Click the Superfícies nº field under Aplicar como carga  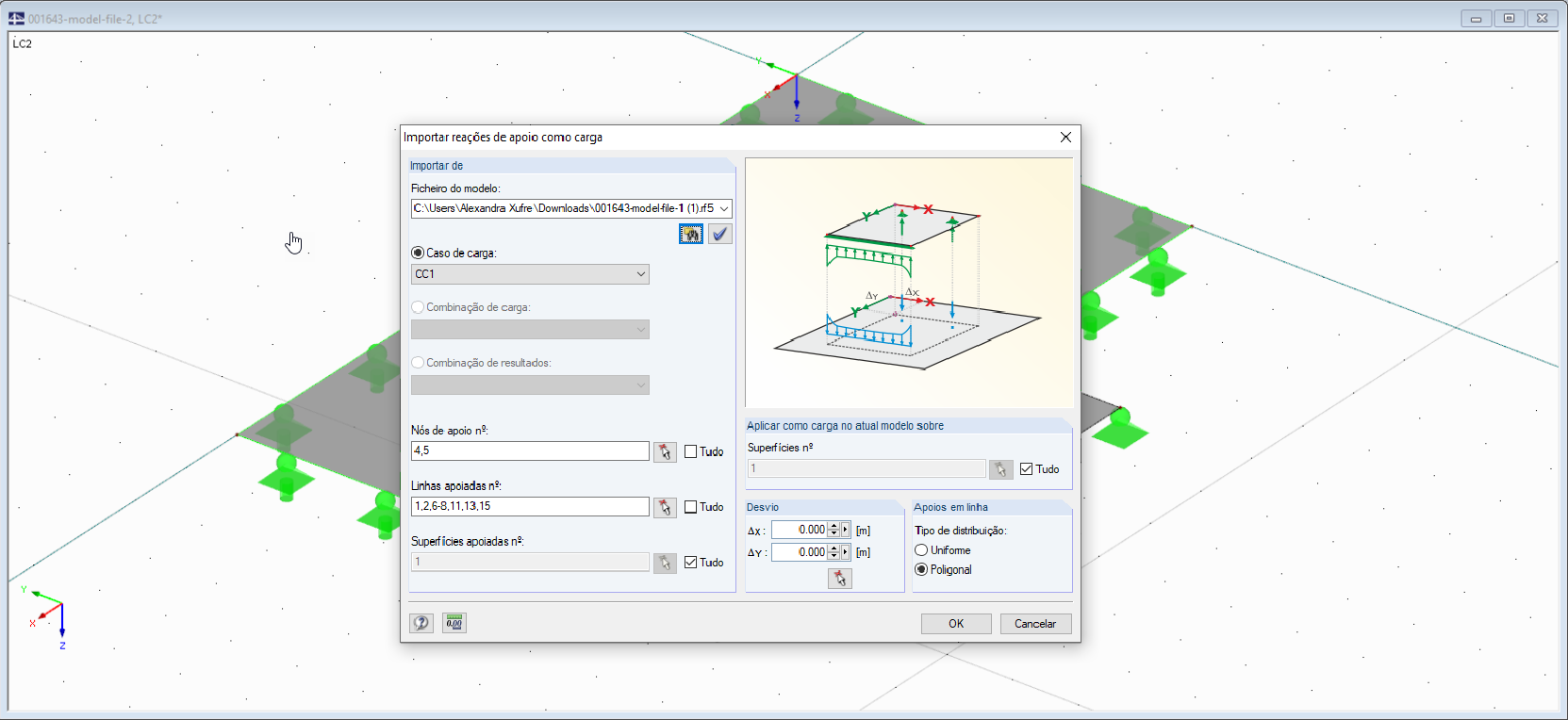(x=867, y=468)
